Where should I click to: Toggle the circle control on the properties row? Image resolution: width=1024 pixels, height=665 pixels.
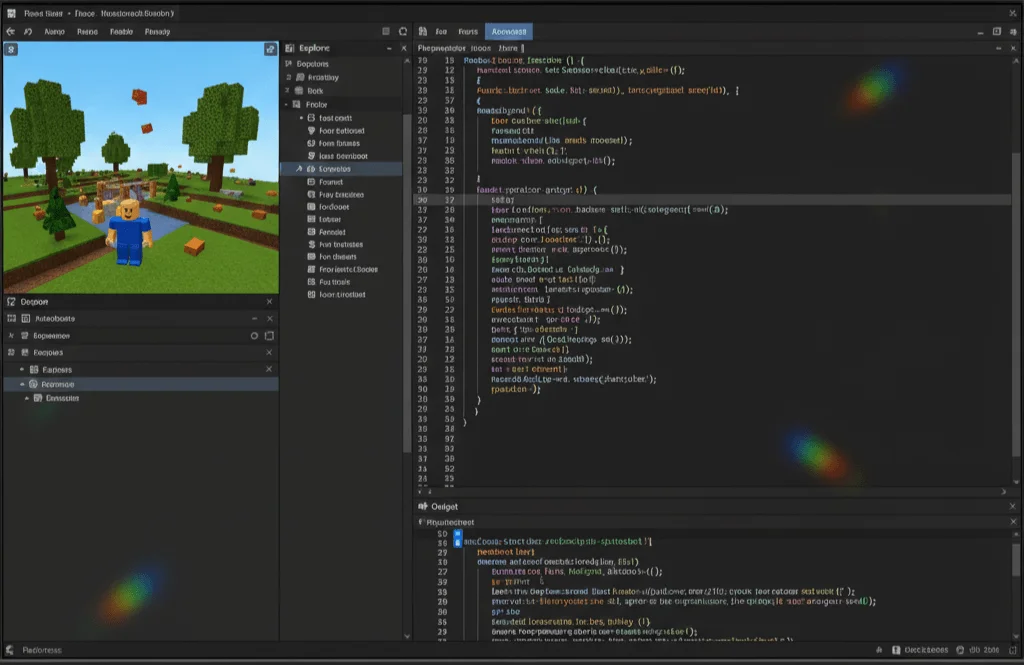(255, 336)
